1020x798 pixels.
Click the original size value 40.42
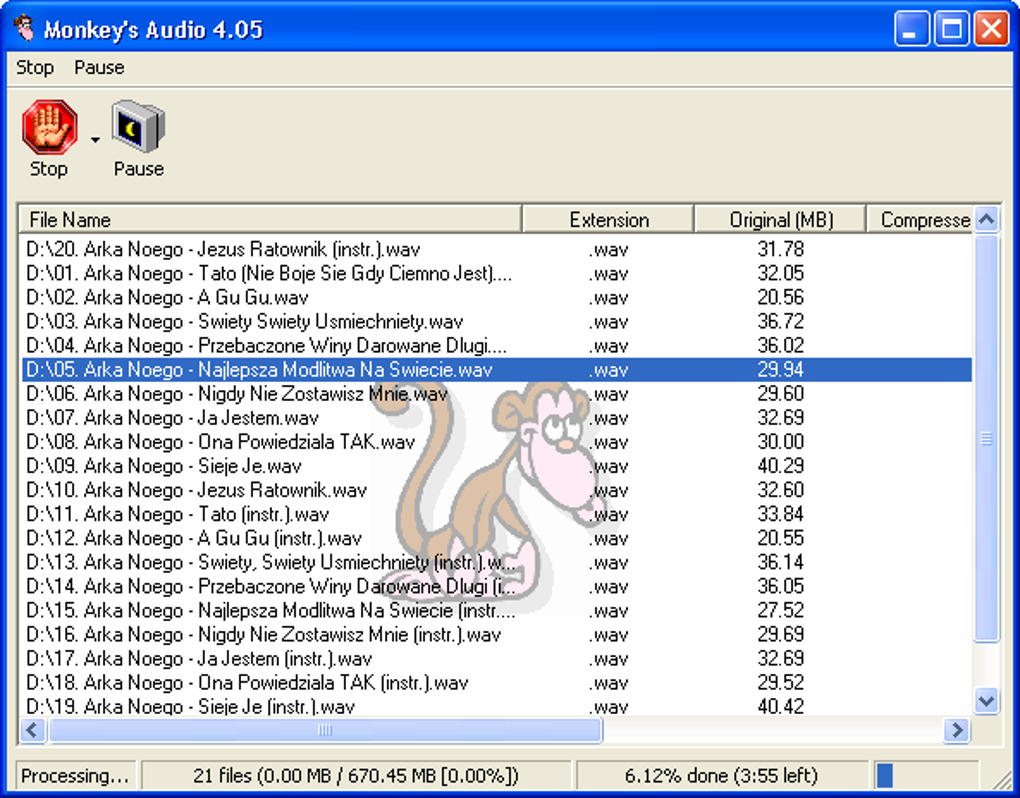pyautogui.click(x=781, y=706)
